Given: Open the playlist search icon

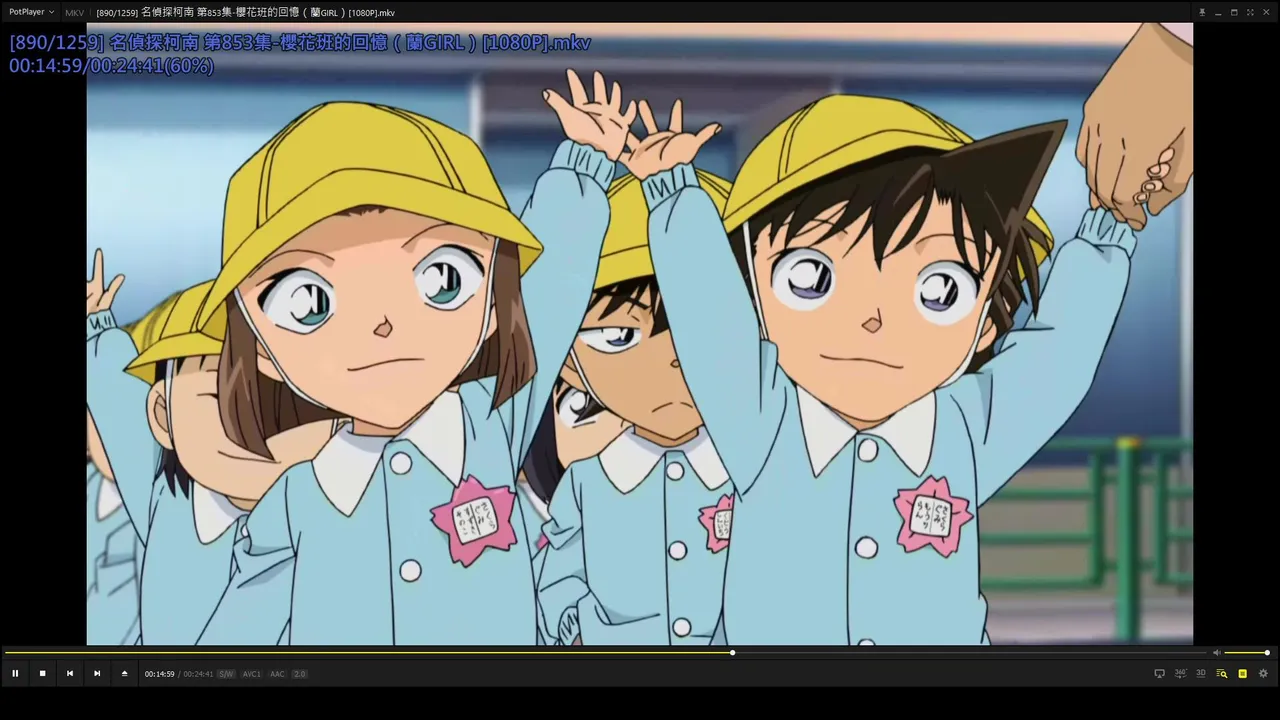Looking at the screenshot, I should (1222, 674).
